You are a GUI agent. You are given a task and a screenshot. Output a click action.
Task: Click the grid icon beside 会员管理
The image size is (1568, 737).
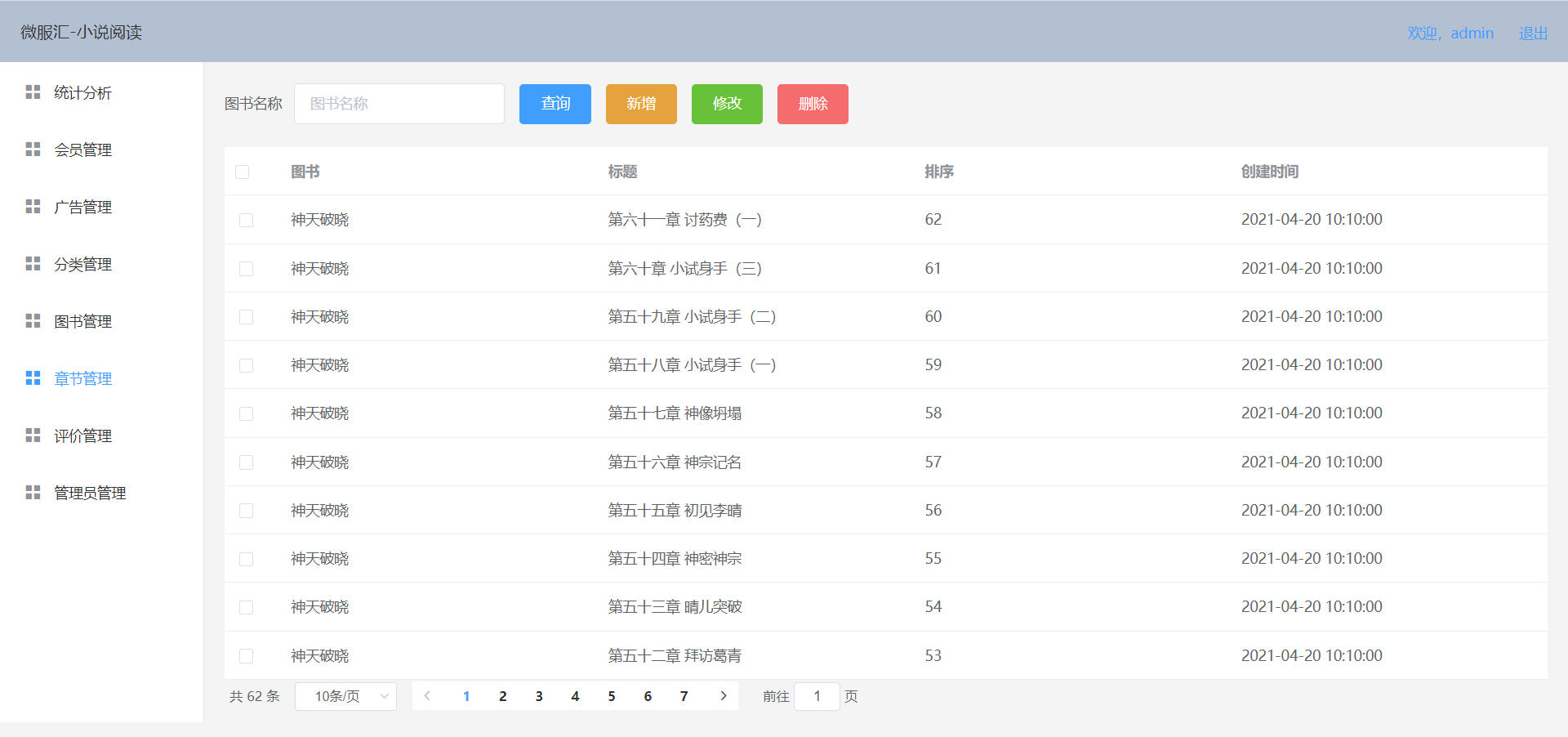(33, 149)
